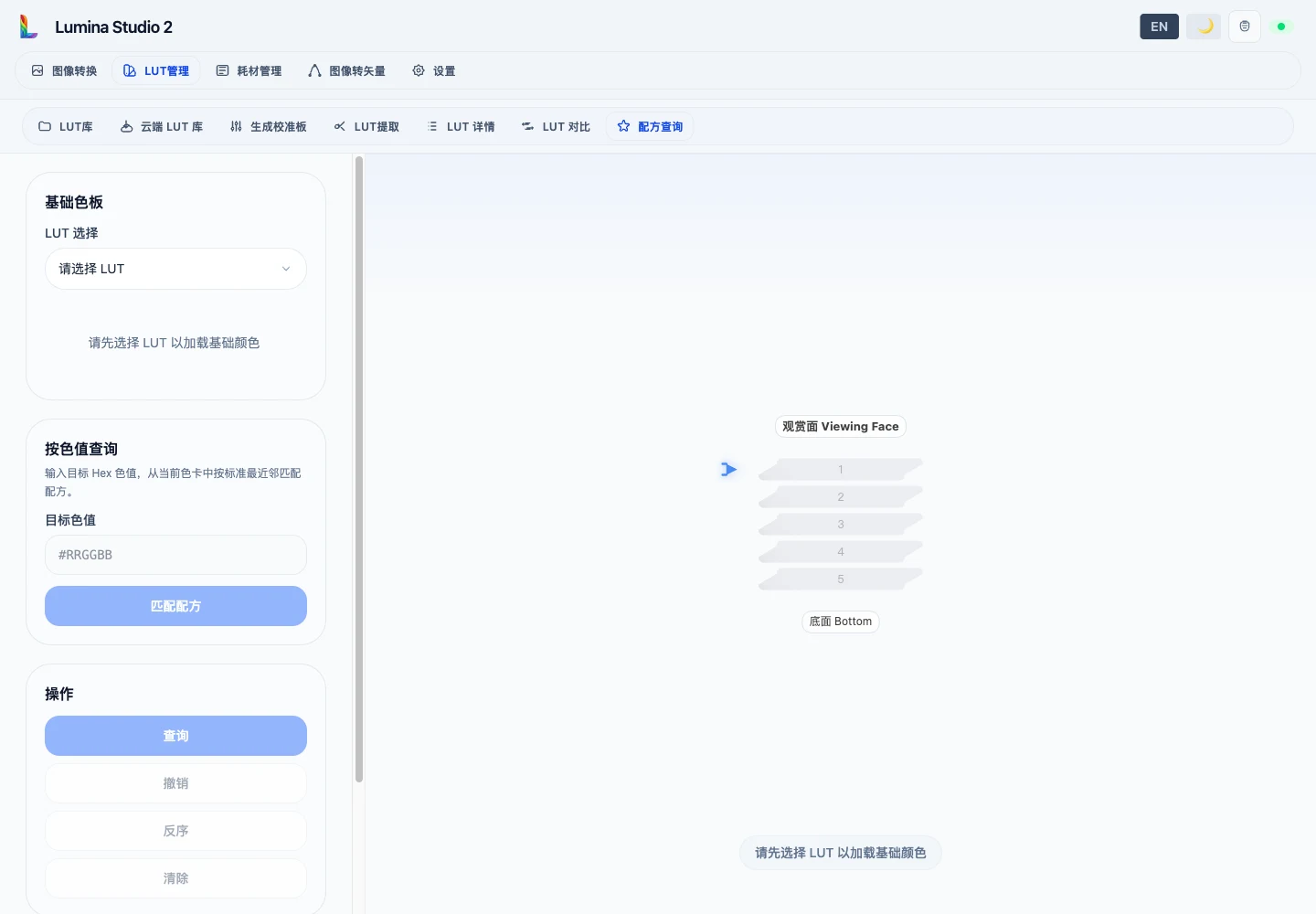The image size is (1316, 914).
Task: Click the Lumina Studio logo icon
Action: pos(29,27)
